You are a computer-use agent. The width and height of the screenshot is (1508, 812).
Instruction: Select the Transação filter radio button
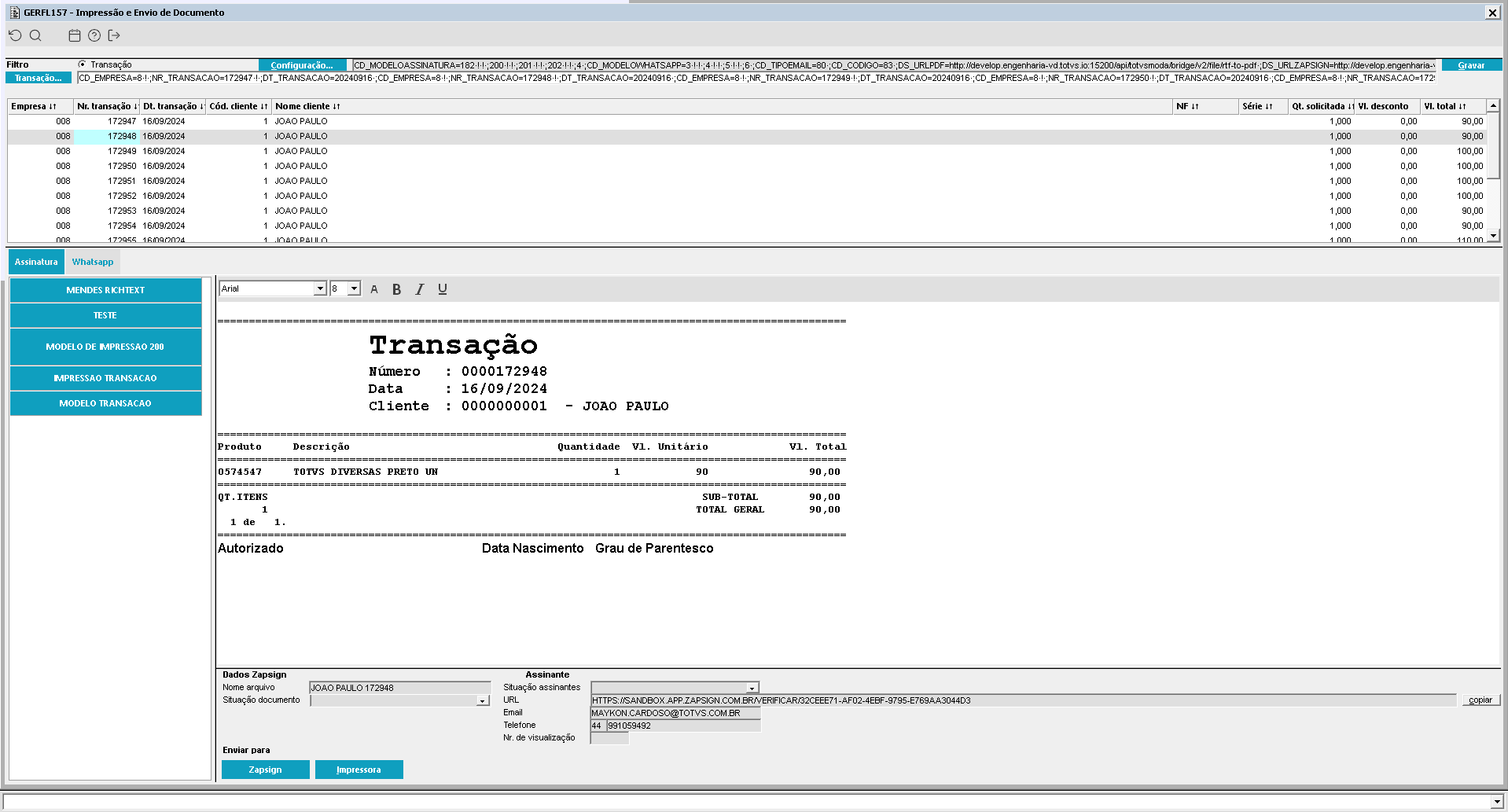pos(82,64)
